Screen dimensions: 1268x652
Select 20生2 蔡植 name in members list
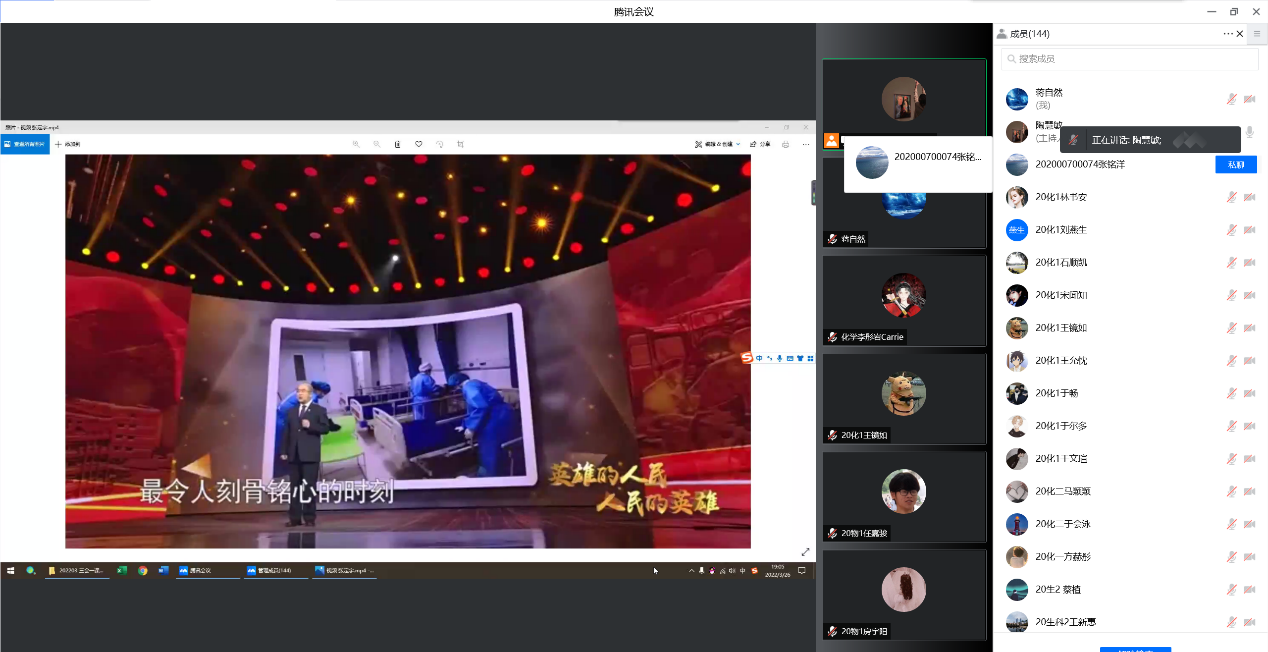1060,589
